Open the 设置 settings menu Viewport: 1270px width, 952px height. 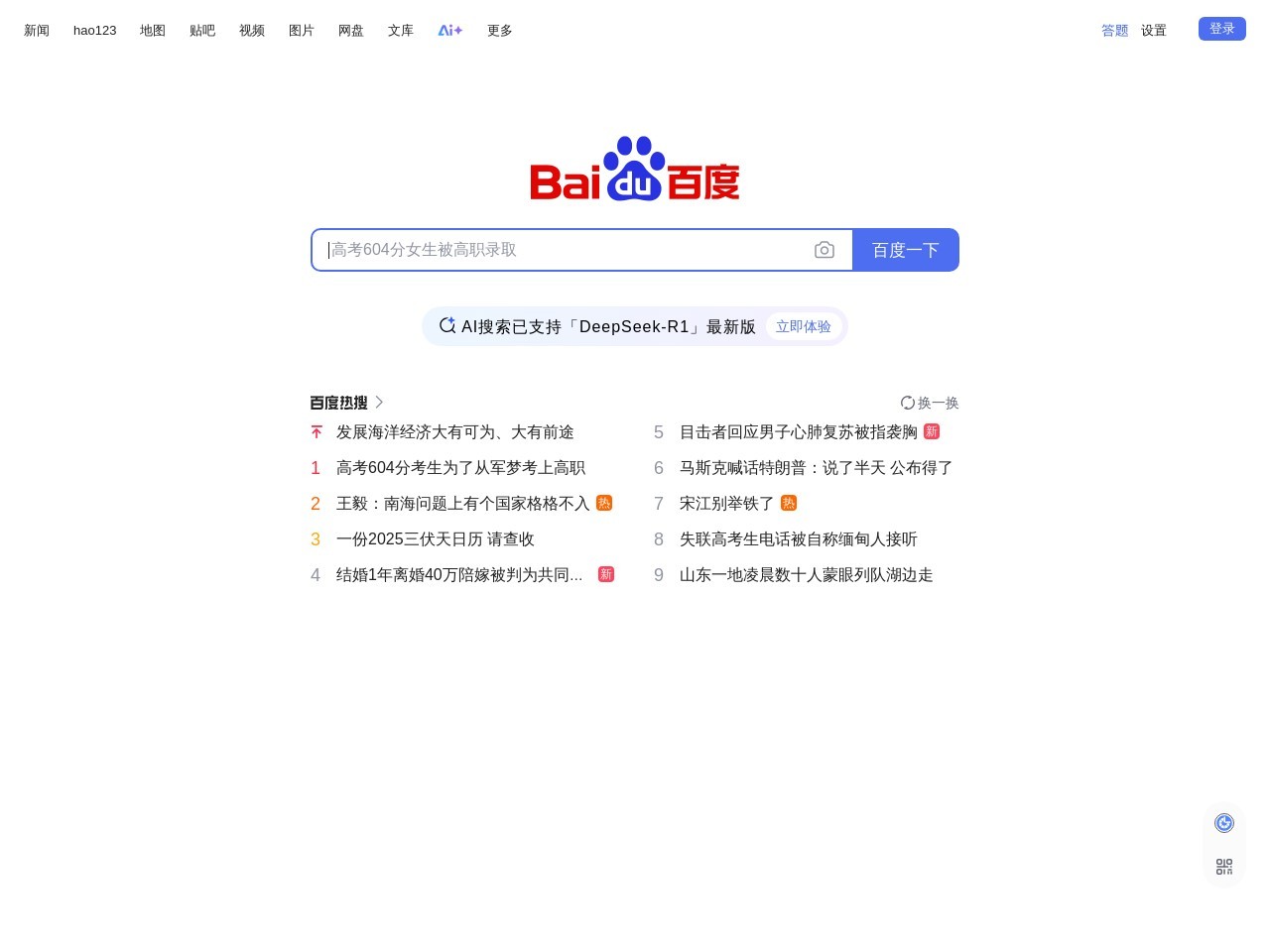tap(1154, 31)
